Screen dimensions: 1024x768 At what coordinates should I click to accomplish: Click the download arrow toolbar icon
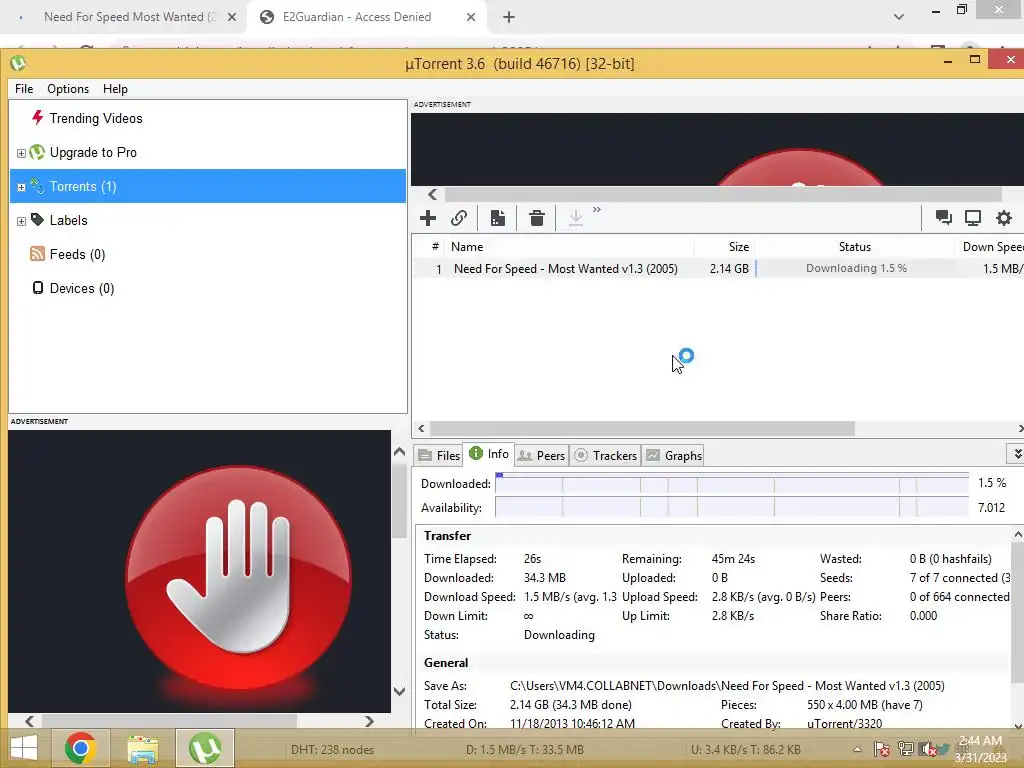point(575,218)
